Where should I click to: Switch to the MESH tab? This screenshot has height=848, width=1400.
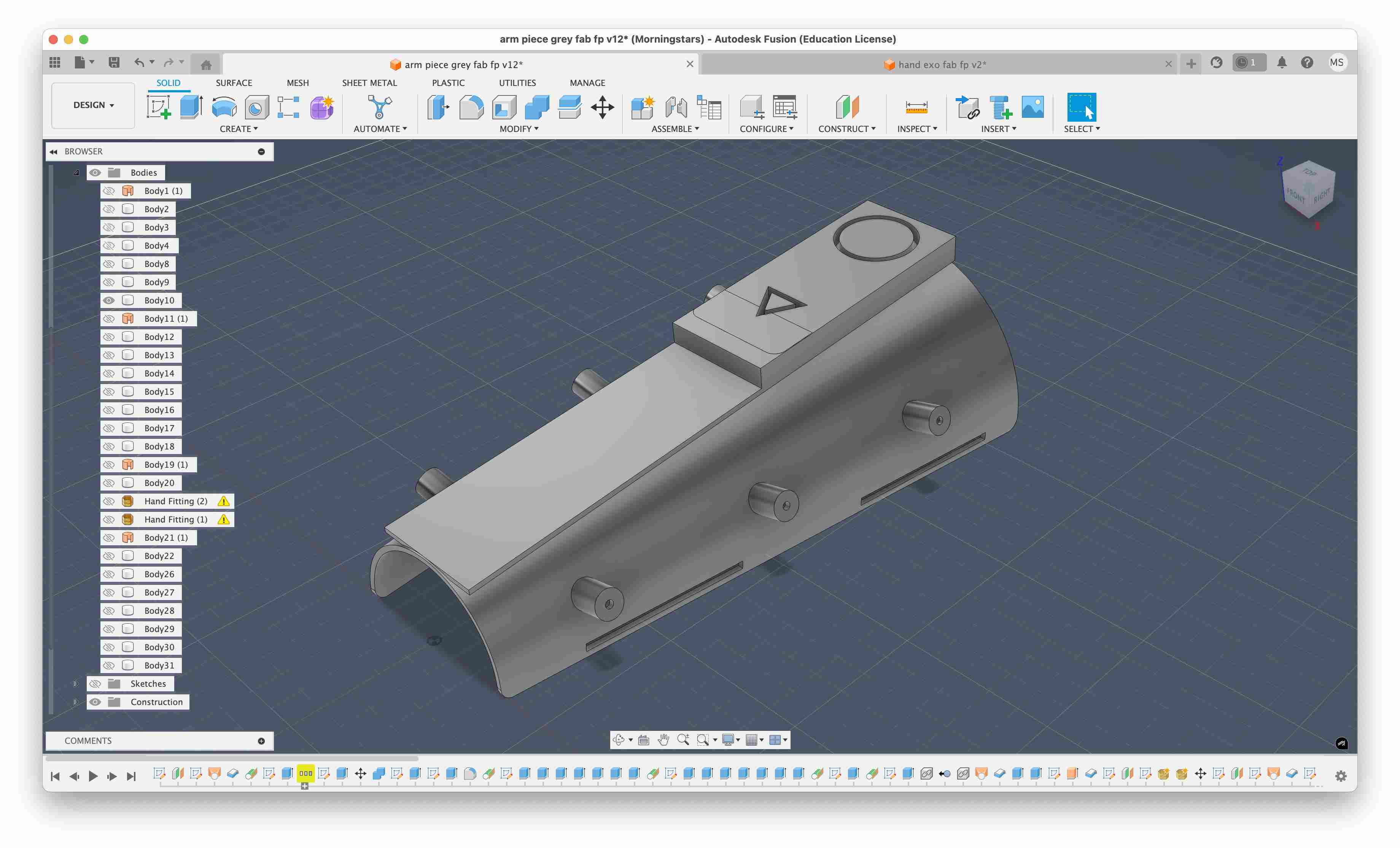point(298,83)
